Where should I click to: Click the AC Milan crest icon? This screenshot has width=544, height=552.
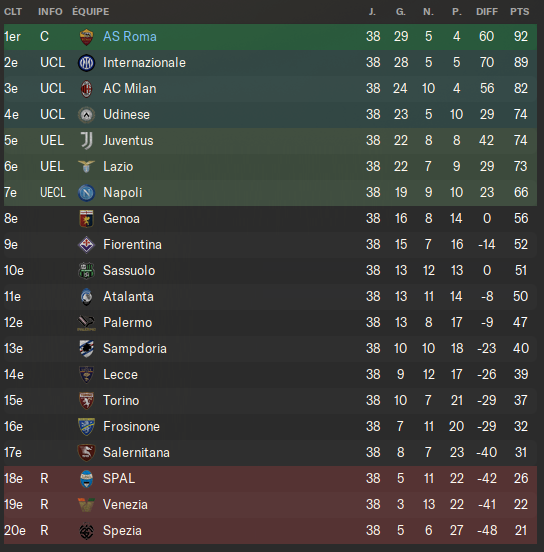[x=86, y=89]
